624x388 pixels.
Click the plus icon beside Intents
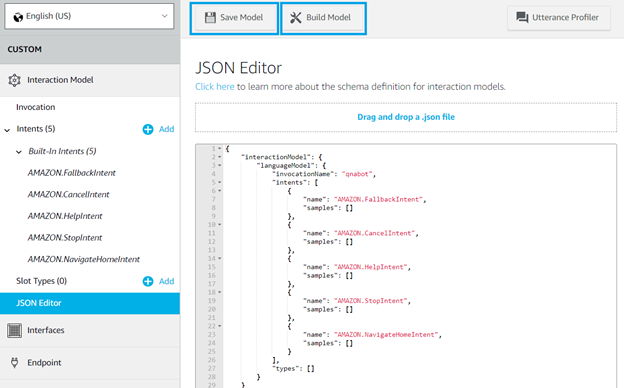pyautogui.click(x=148, y=129)
